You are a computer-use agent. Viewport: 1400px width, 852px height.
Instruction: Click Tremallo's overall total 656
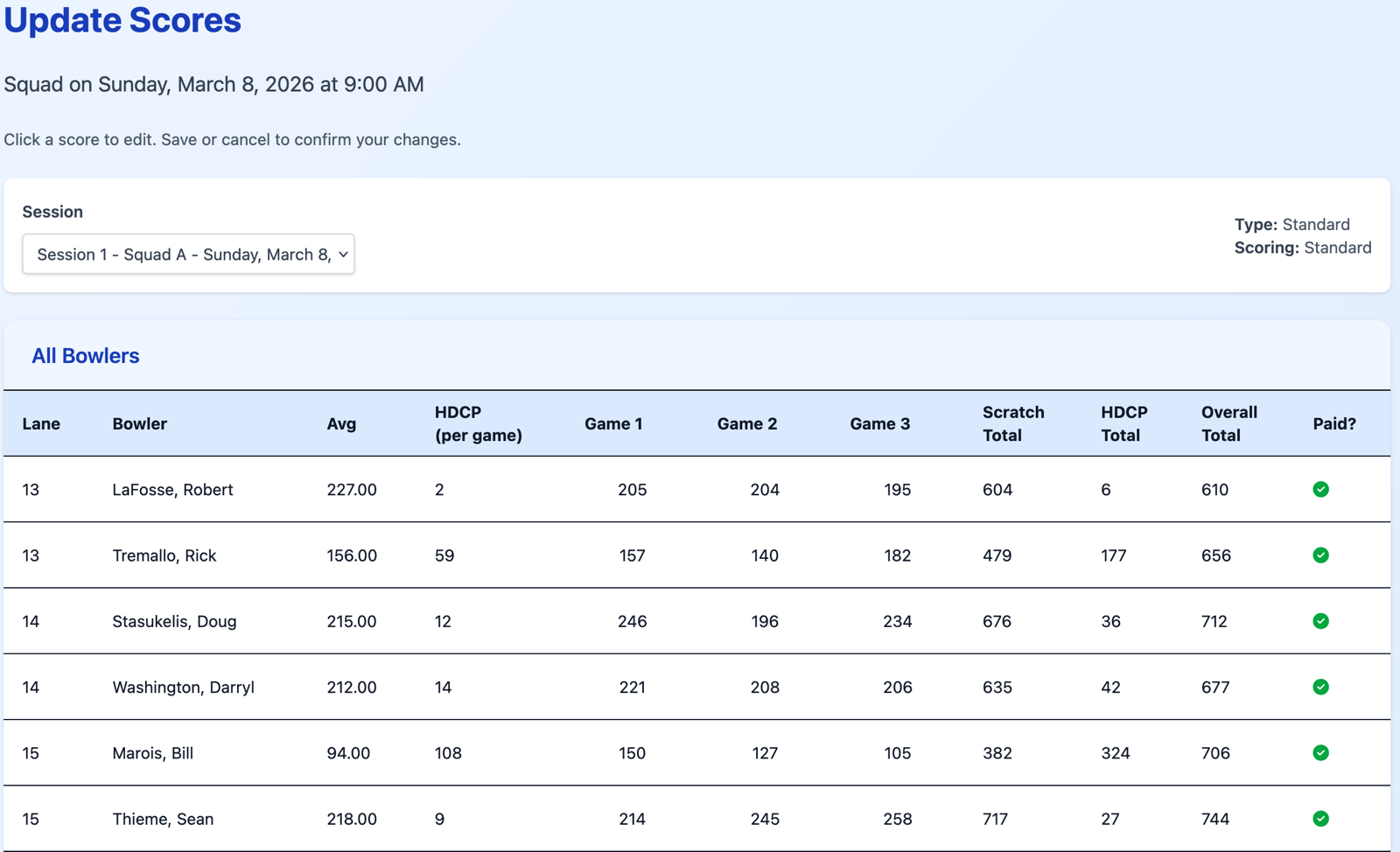1215,555
